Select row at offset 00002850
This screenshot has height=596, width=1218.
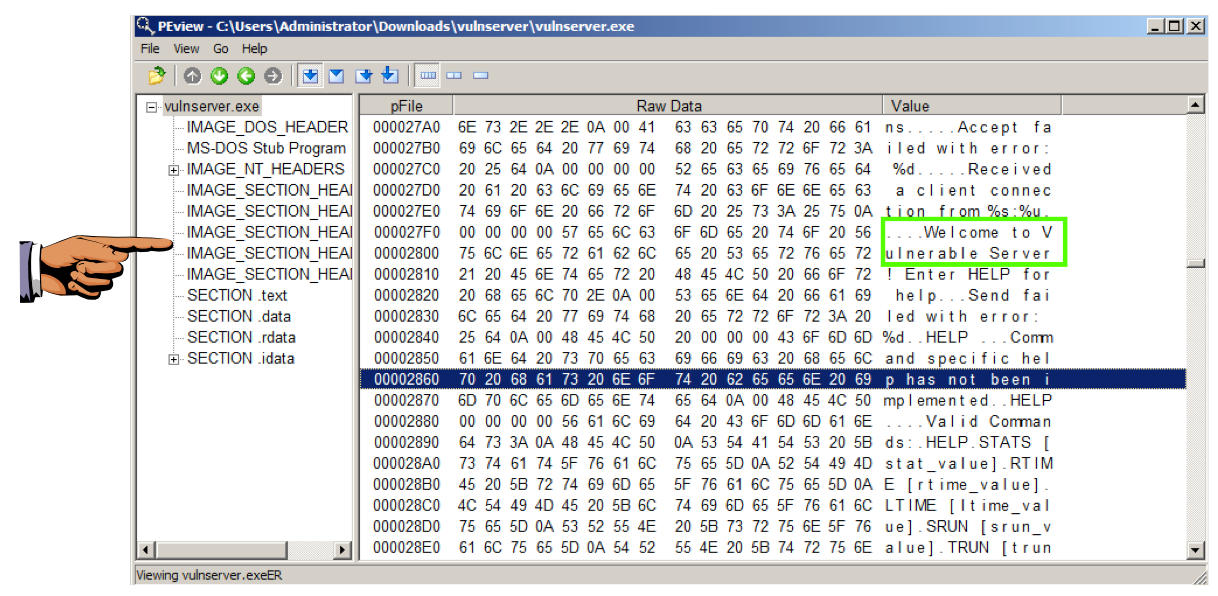coord(772,358)
